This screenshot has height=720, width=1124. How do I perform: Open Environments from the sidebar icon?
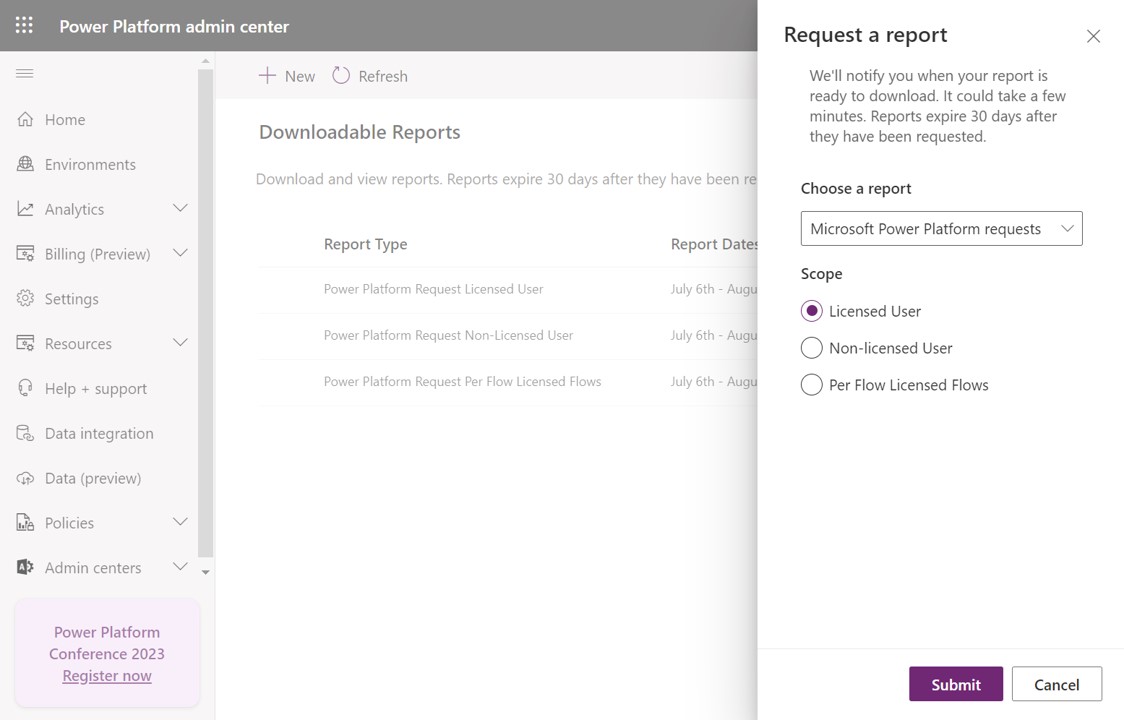pyautogui.click(x=24, y=164)
